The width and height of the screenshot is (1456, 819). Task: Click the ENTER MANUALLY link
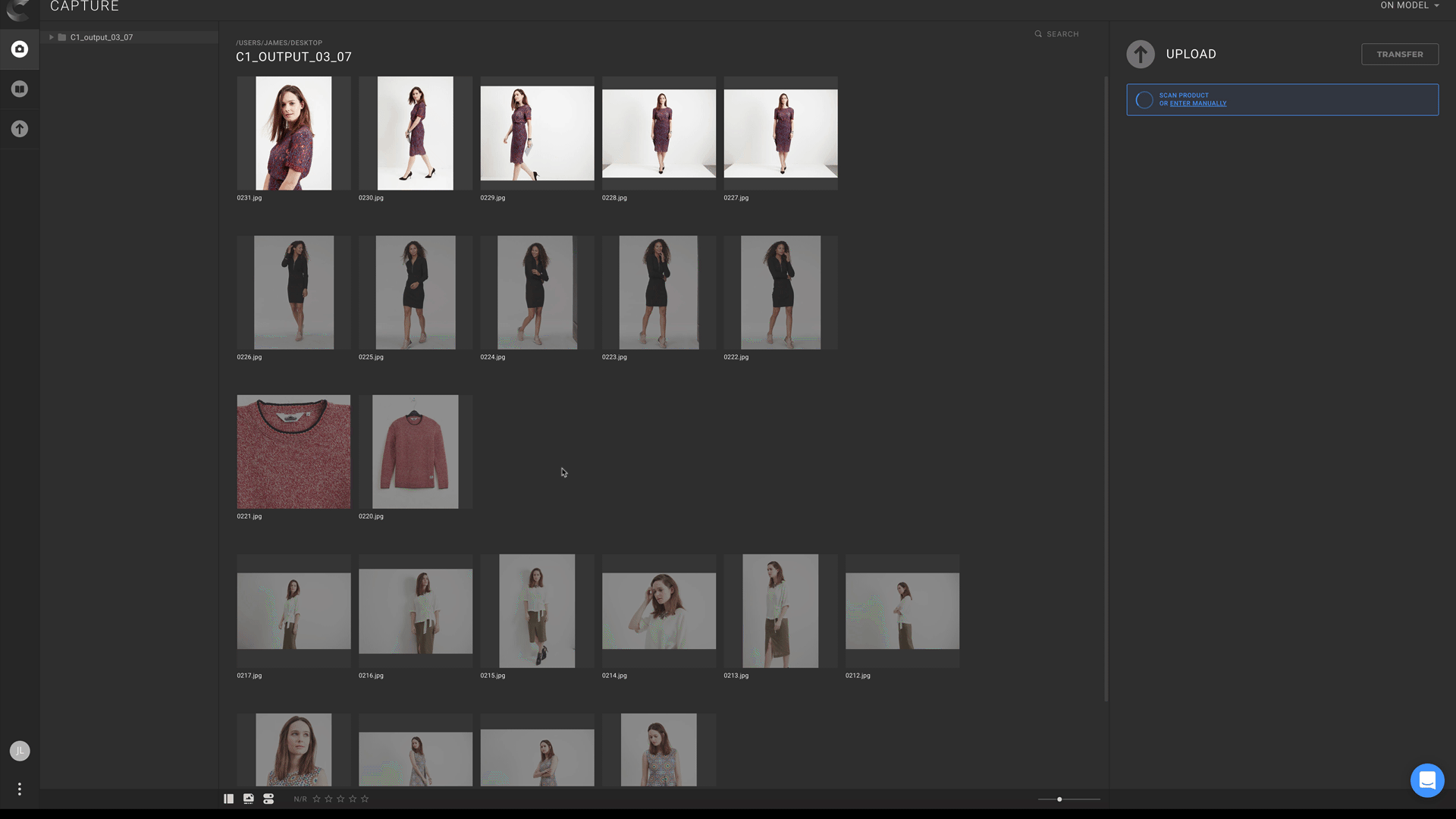pos(1197,104)
